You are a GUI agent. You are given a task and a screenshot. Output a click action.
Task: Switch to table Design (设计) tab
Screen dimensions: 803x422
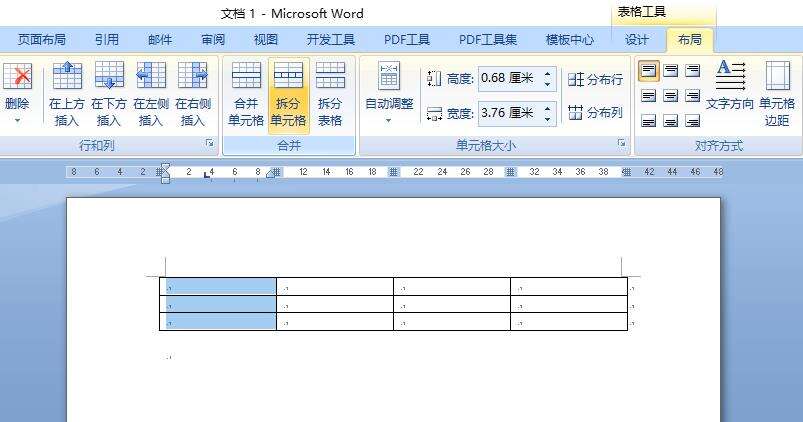637,39
